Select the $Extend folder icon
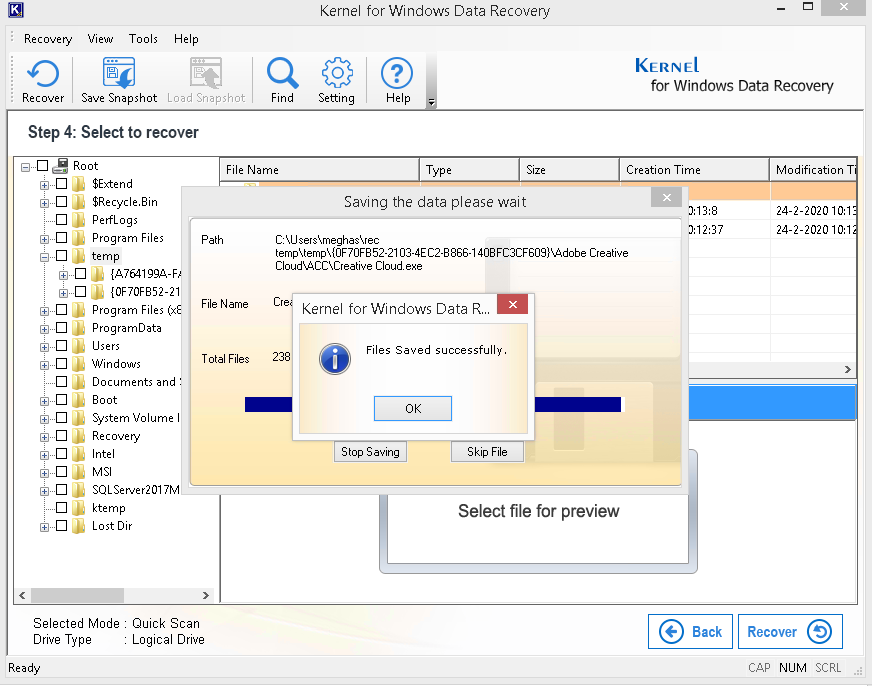872x686 pixels. point(79,184)
